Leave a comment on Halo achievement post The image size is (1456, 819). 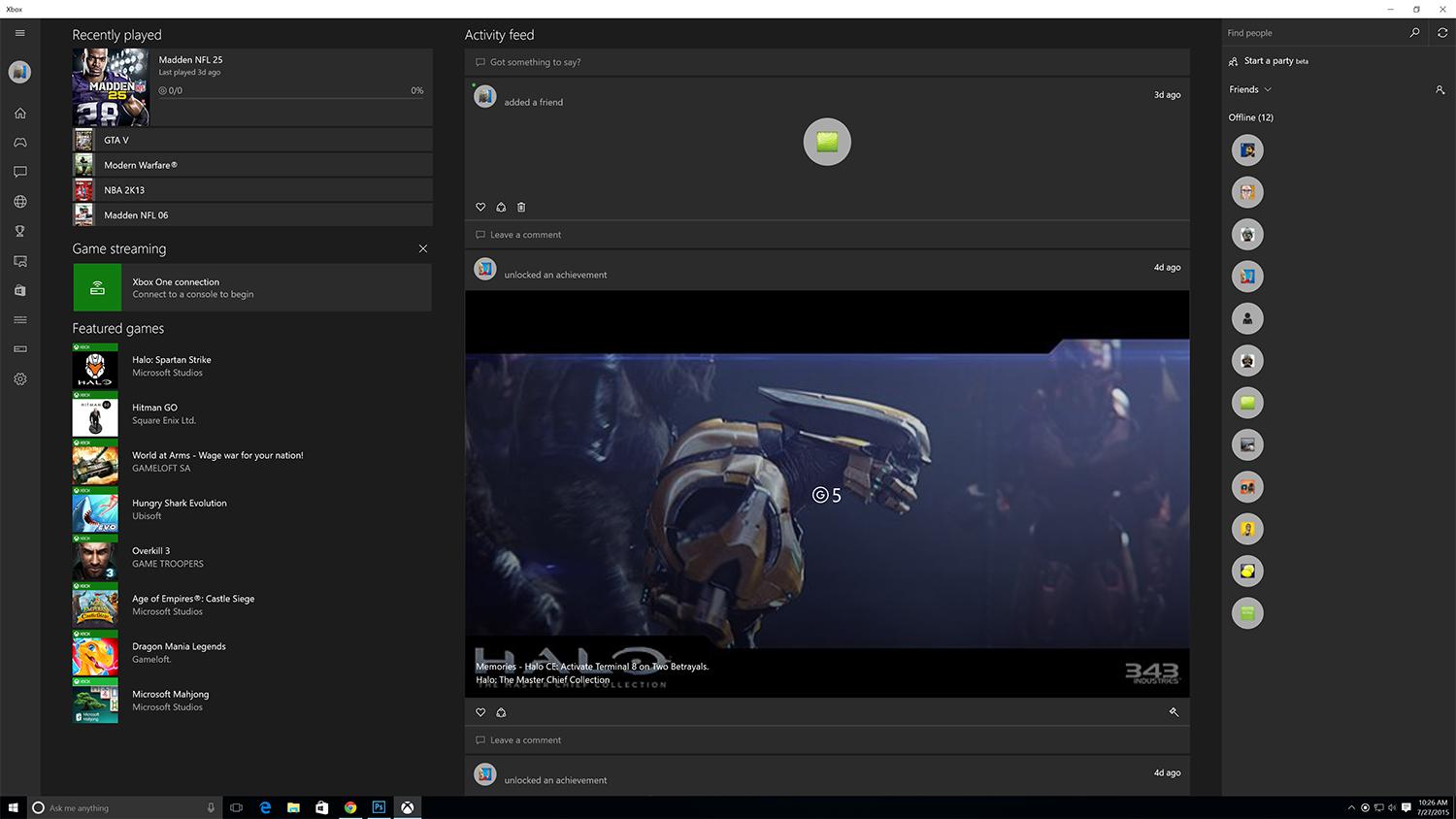coord(827,740)
